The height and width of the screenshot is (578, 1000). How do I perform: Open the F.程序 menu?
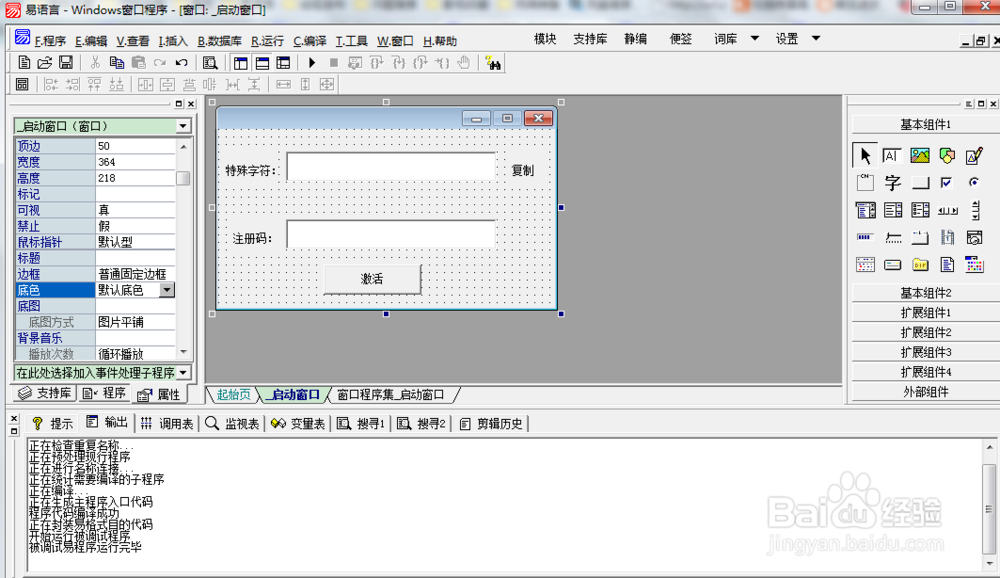coord(50,41)
